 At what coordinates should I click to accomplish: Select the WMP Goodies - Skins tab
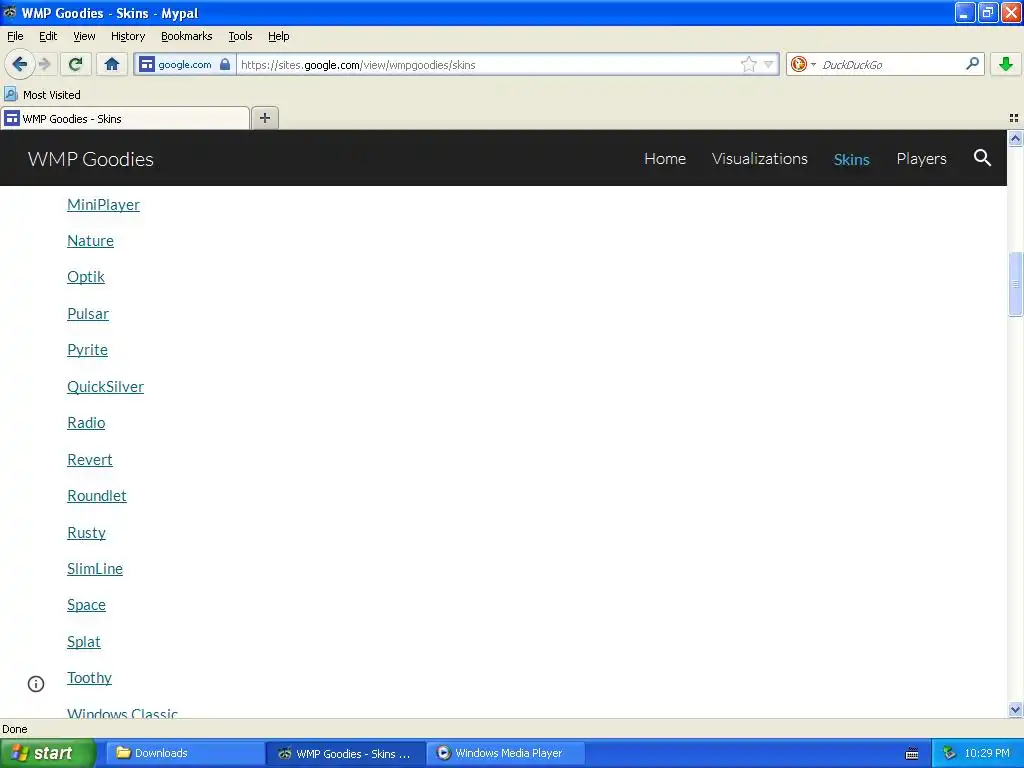125,118
